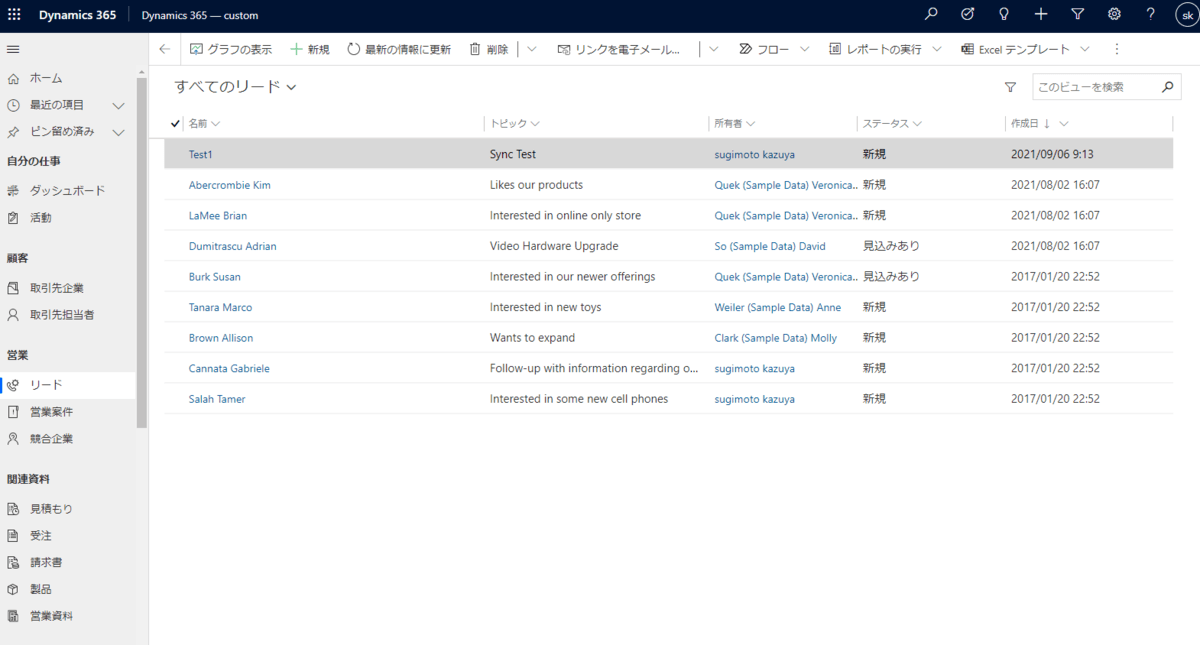1200x645 pixels.
Task: Open owner Weiler (Sample Data) Anne
Action: 778,307
